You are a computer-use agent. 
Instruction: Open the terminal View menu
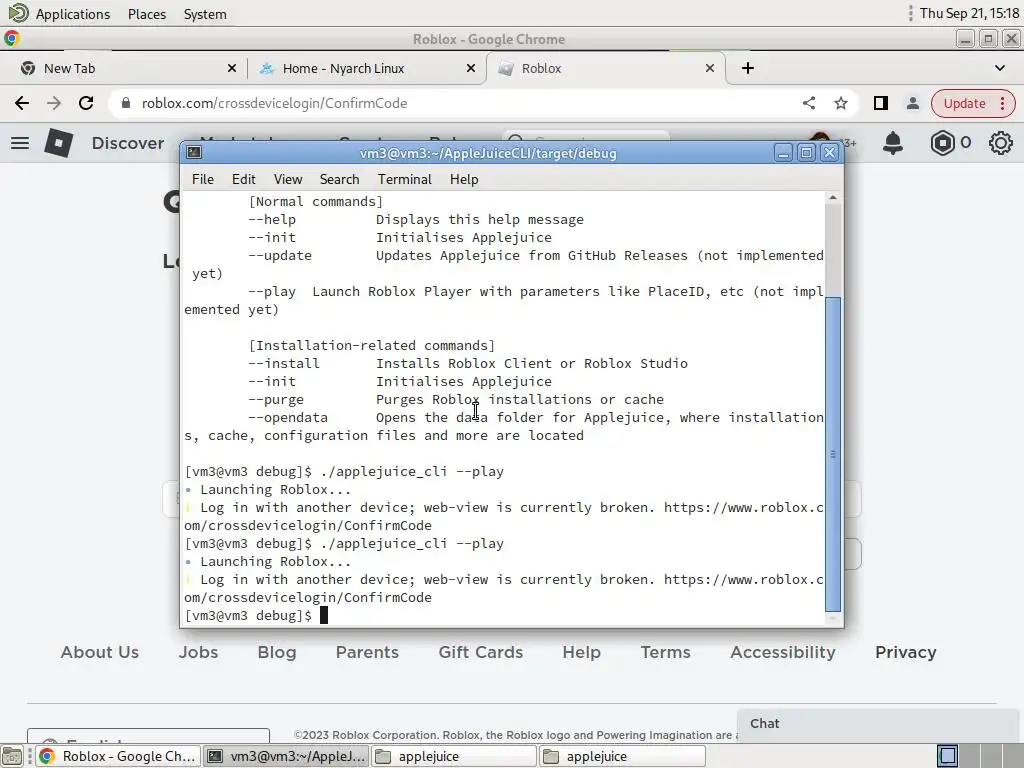tap(288, 179)
